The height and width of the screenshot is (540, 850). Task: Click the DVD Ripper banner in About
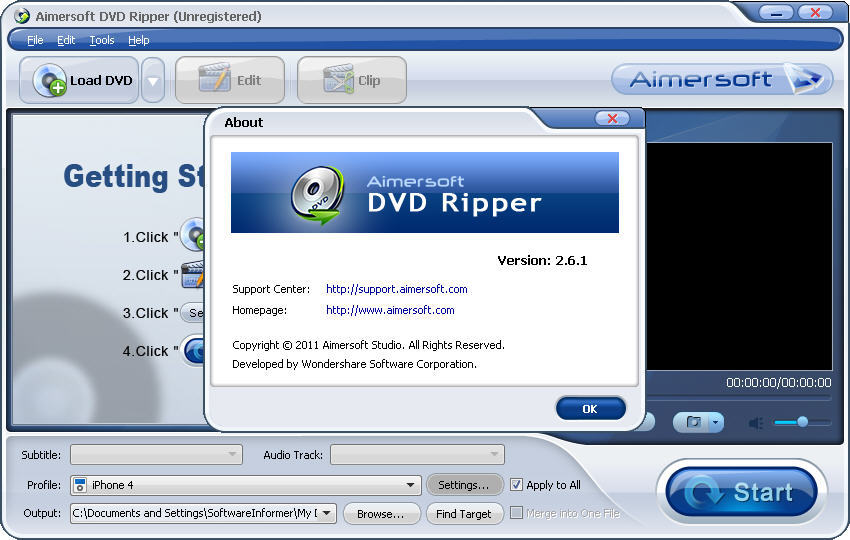424,192
